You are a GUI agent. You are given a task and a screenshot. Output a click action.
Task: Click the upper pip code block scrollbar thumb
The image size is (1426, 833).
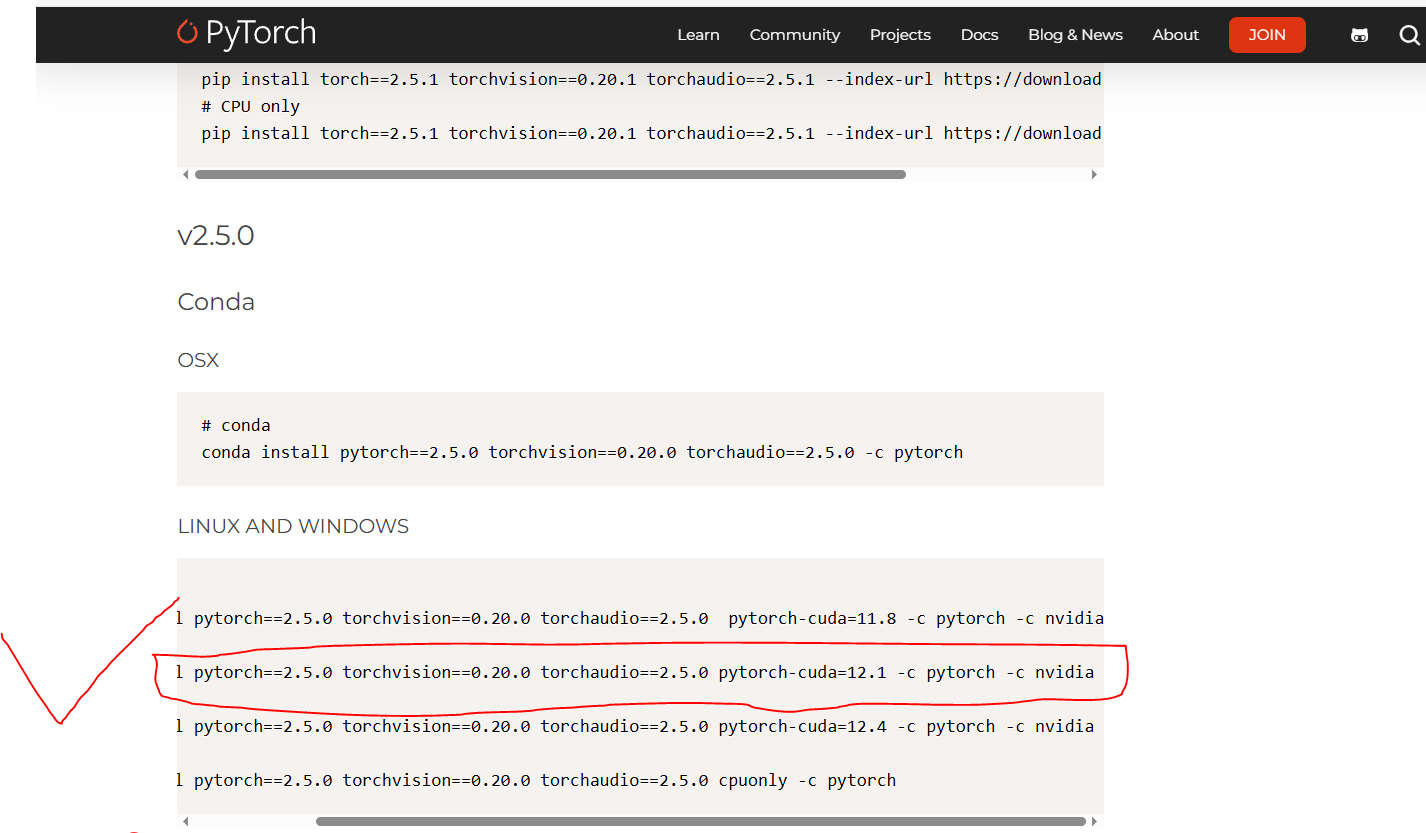coord(550,174)
